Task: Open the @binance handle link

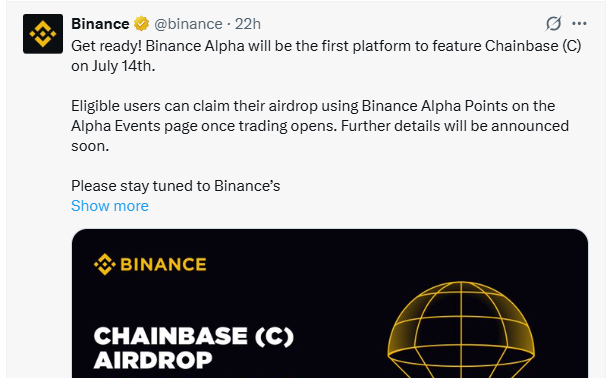Action: point(188,24)
